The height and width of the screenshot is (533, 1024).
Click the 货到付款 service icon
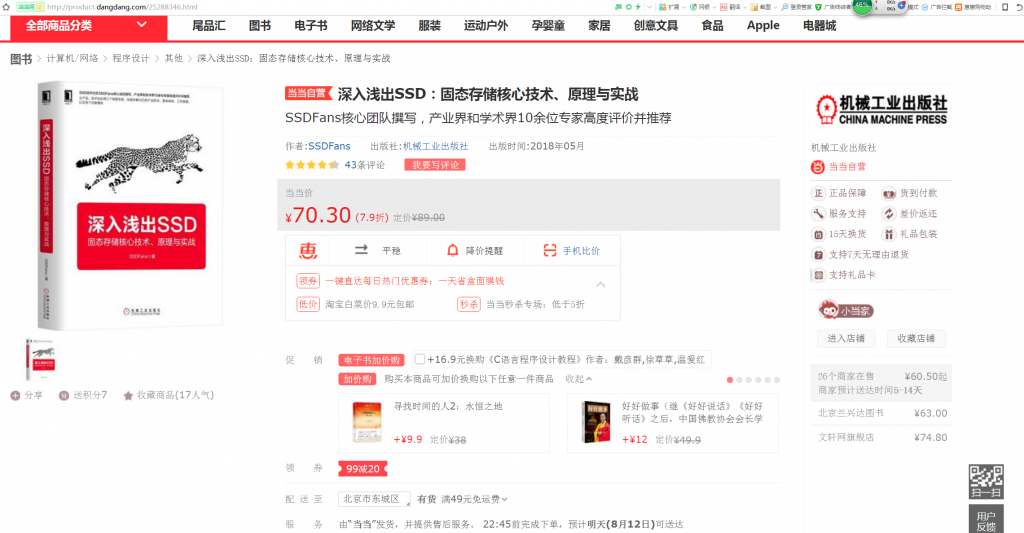coord(889,193)
